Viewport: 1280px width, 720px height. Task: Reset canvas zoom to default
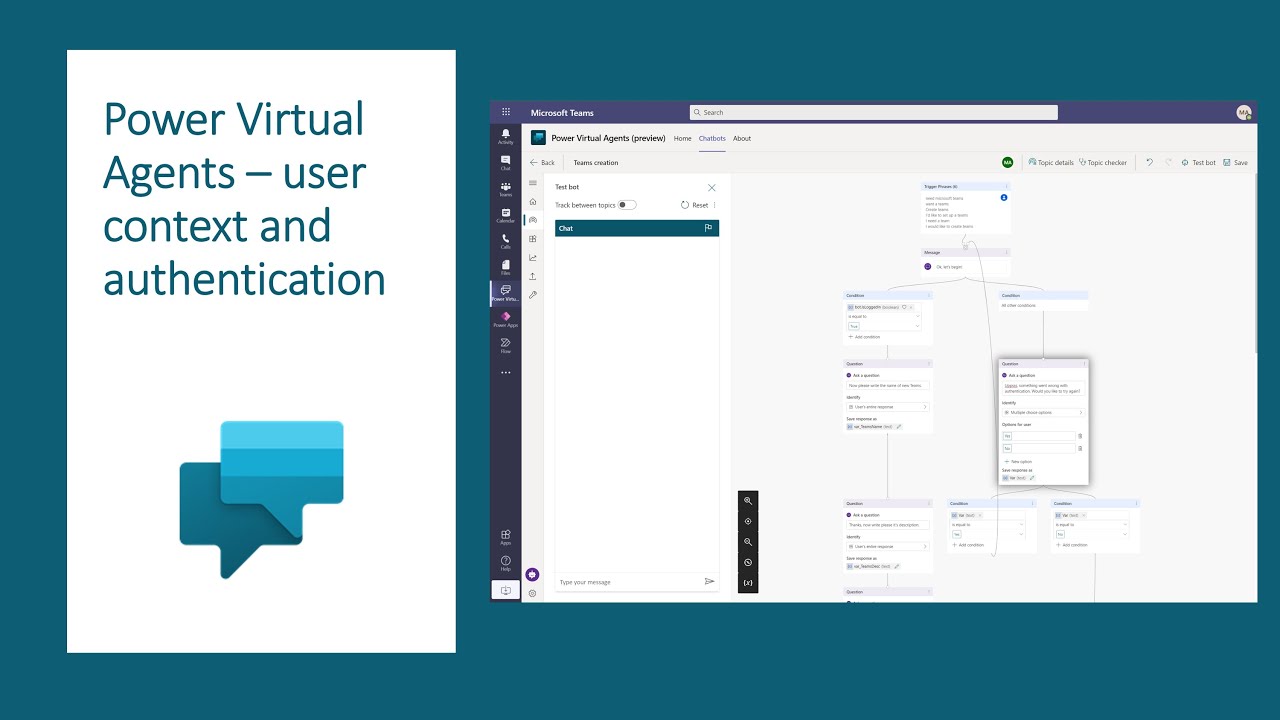(x=748, y=563)
